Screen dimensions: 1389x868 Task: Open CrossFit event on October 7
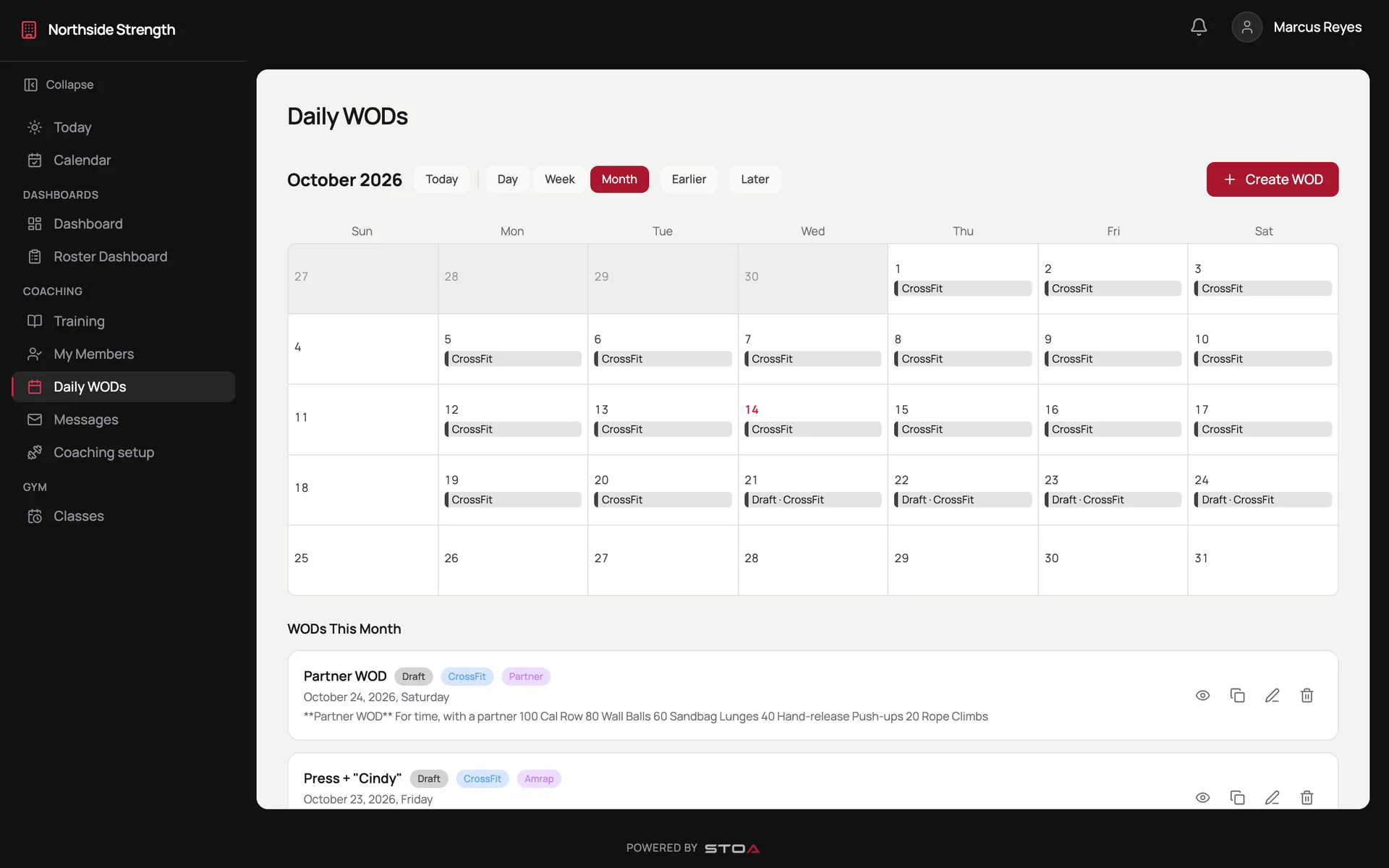coord(812,359)
